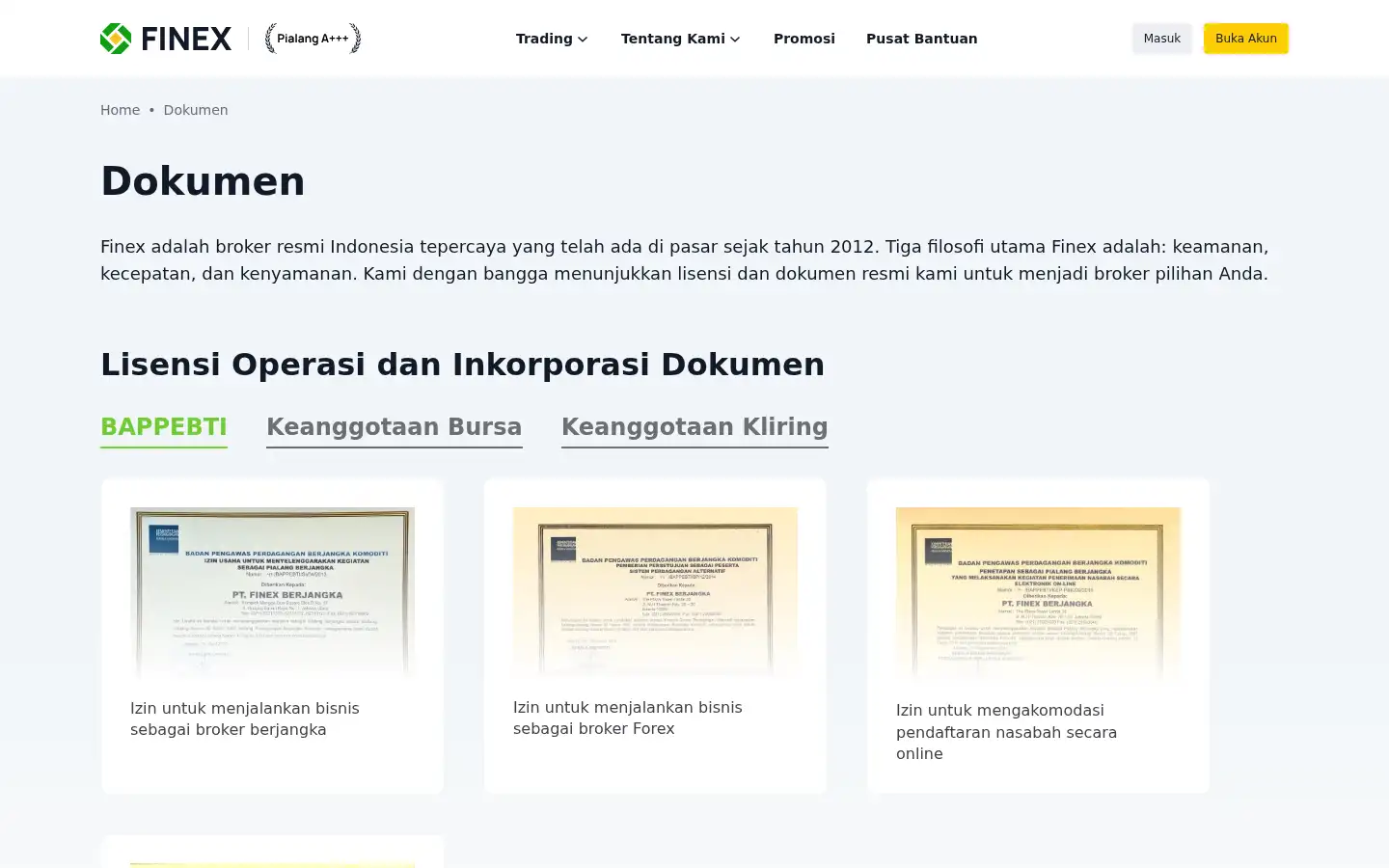Open the online registration license thumbnail
Screen dimensions: 1389x868
click(1038, 593)
